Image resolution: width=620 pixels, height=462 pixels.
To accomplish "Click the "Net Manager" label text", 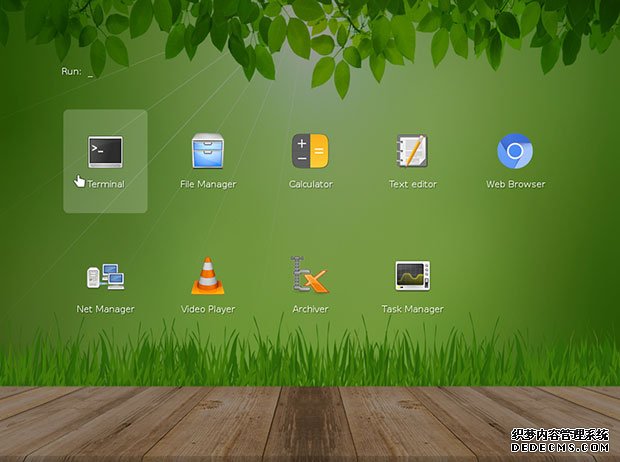I will (106, 309).
